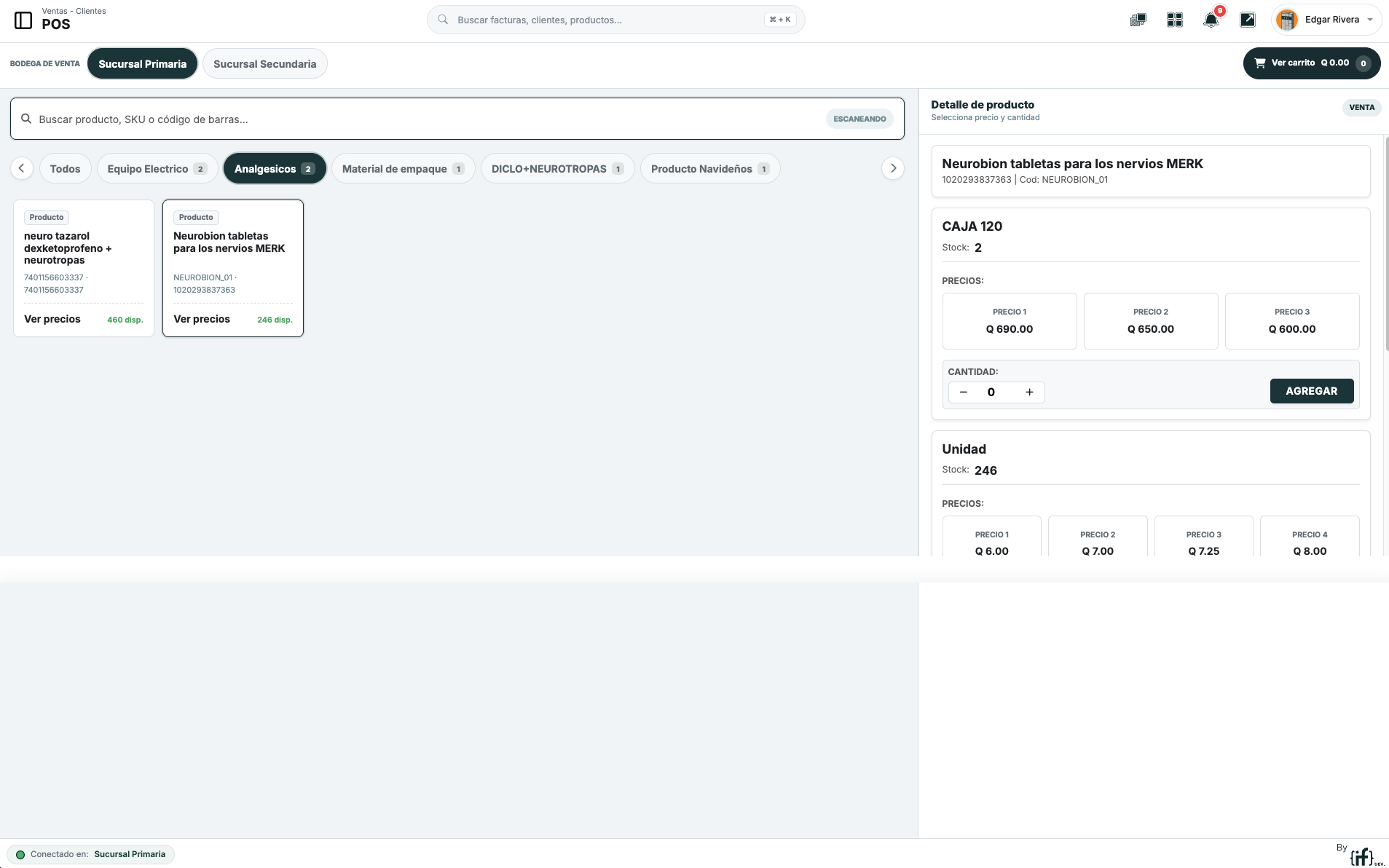The image size is (1389, 868).
Task: Click the Edgar Rivera avatar picture
Action: click(1287, 20)
